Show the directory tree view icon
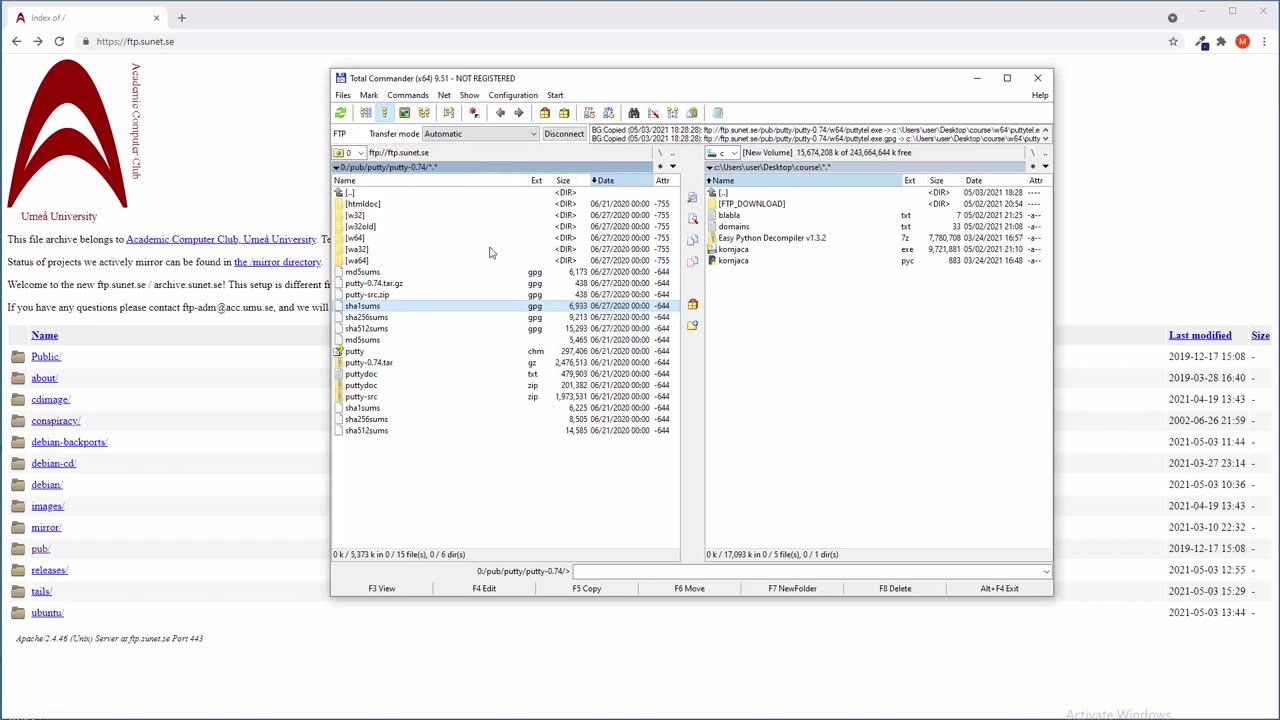Image resolution: width=1280 pixels, height=720 pixels. (424, 113)
